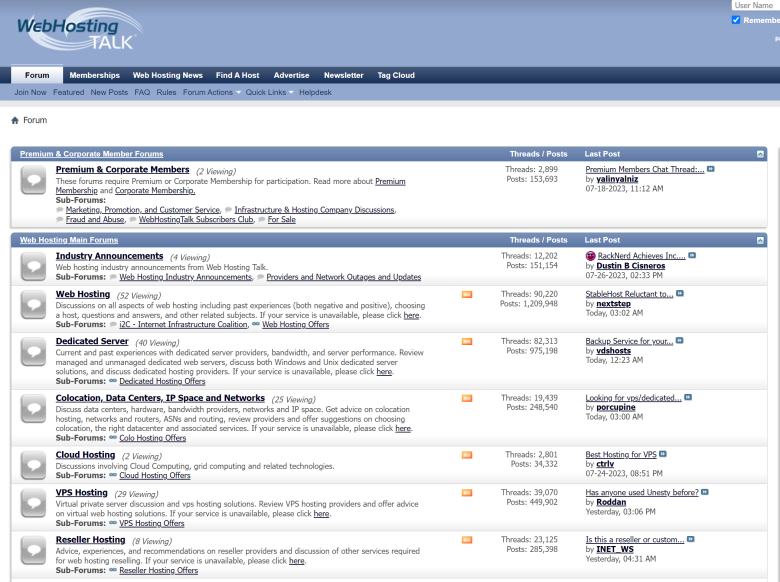Screen dimensions: 780x582
Task: Go to last post icon after Is this a reseller
Action: [x=690, y=539]
